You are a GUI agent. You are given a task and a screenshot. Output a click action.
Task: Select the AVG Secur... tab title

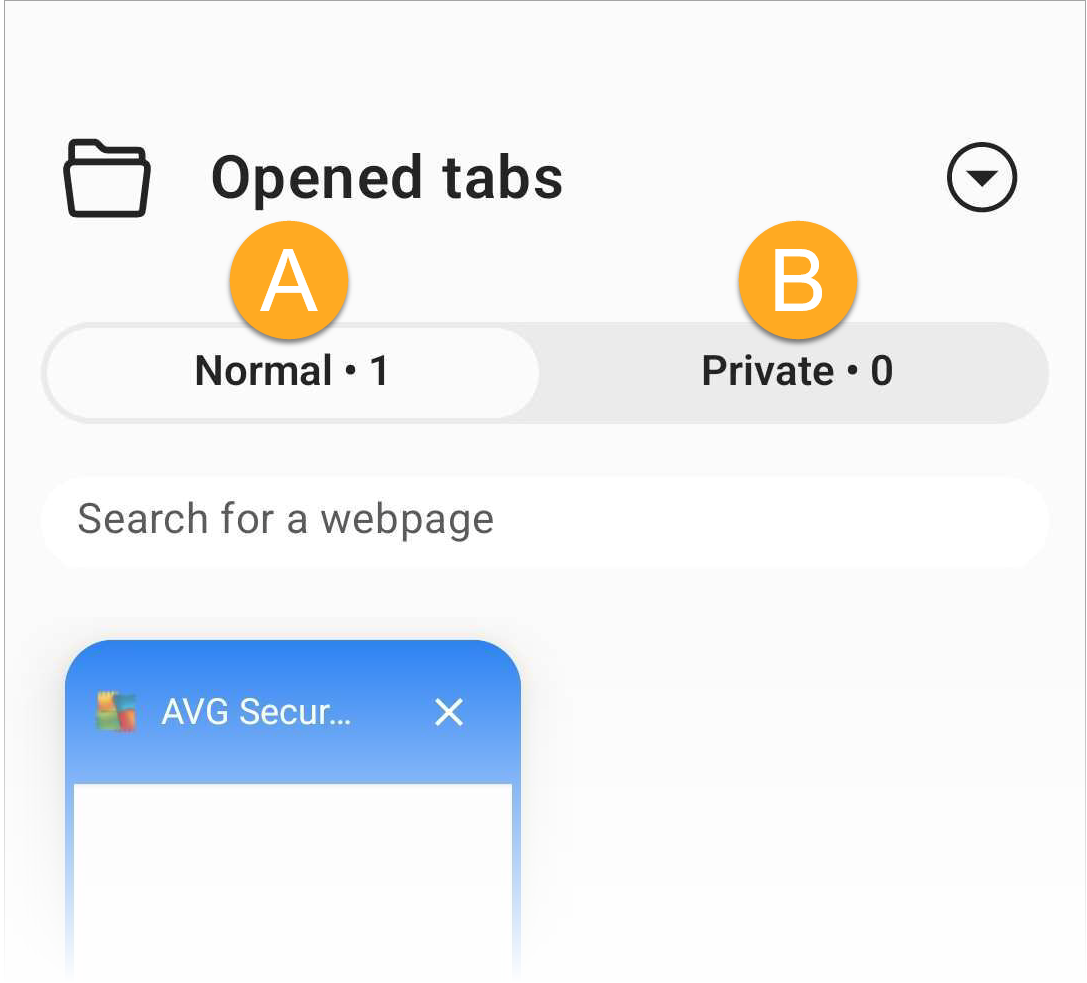[x=256, y=712]
